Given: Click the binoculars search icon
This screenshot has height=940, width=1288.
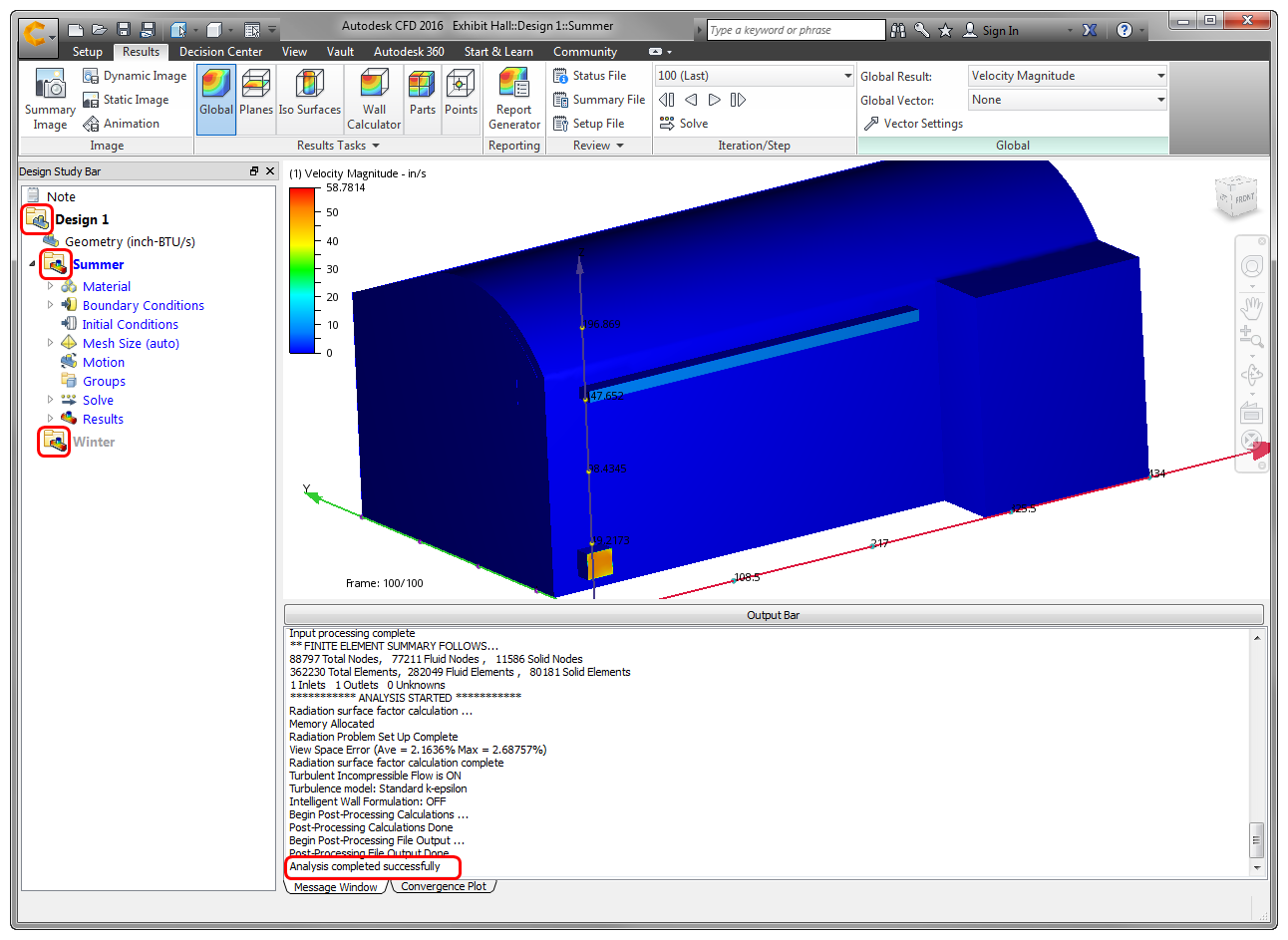Looking at the screenshot, I should pyautogui.click(x=898, y=31).
